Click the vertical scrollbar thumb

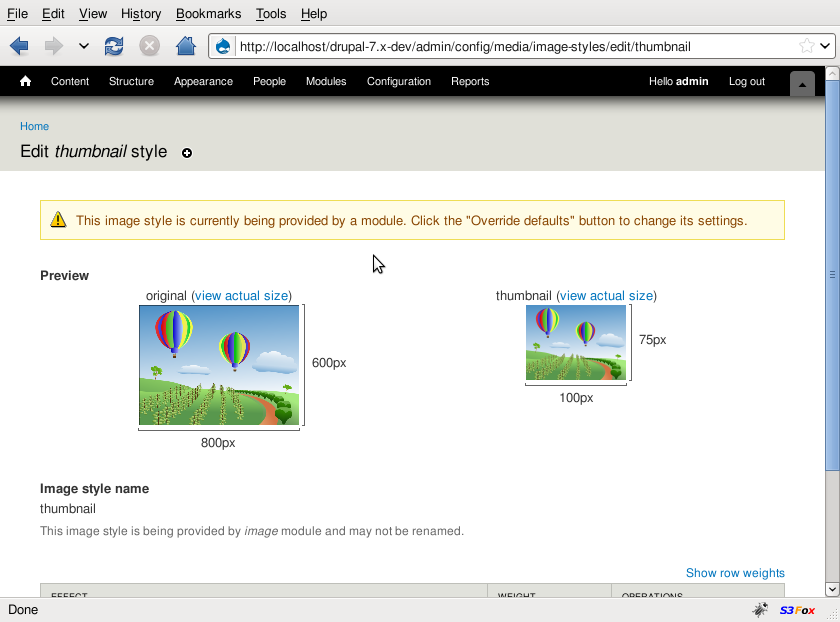(x=832, y=275)
